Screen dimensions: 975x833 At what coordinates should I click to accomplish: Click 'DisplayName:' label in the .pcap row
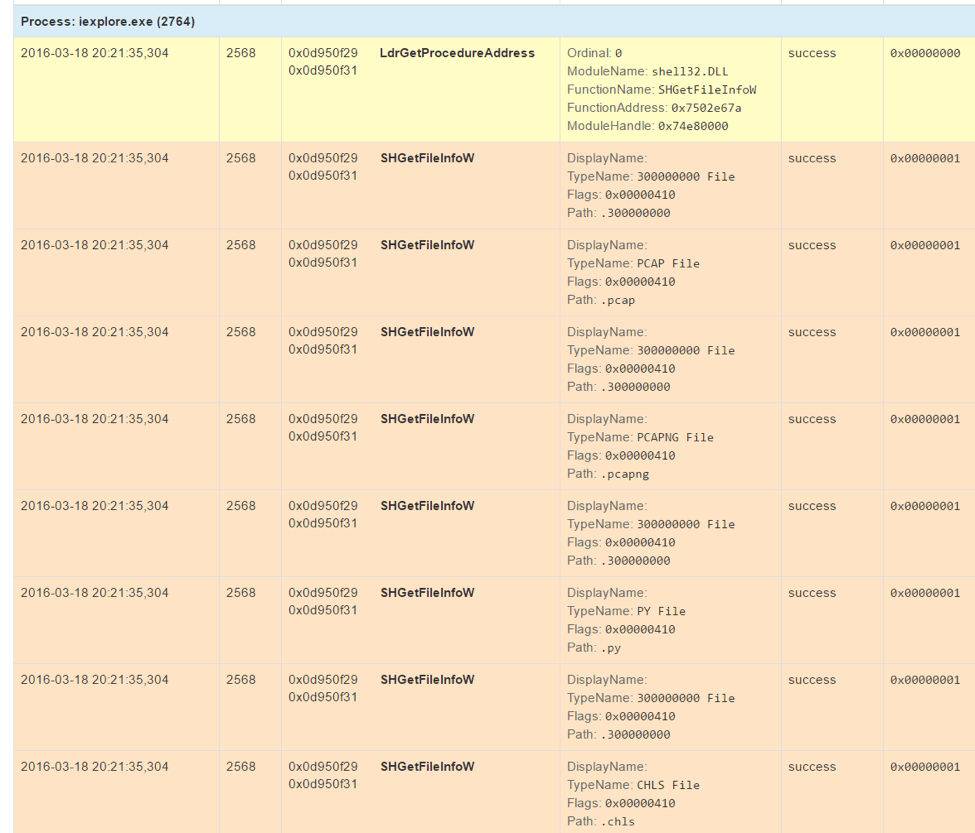pyautogui.click(x=607, y=245)
